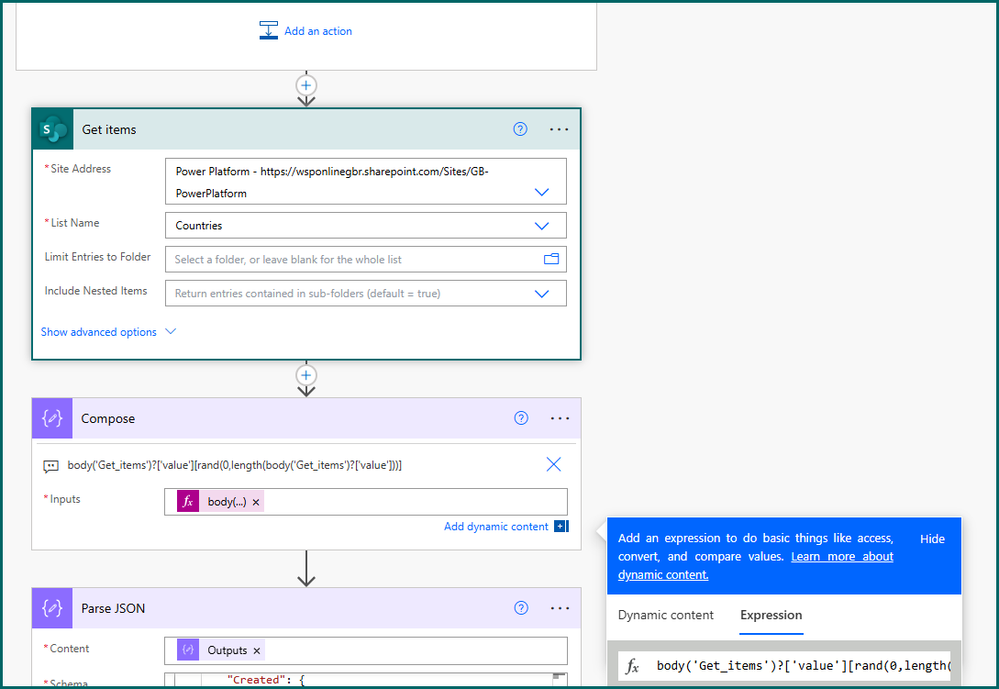Click the plus insert step above Get items
This screenshot has width=999, height=689.
point(306,85)
